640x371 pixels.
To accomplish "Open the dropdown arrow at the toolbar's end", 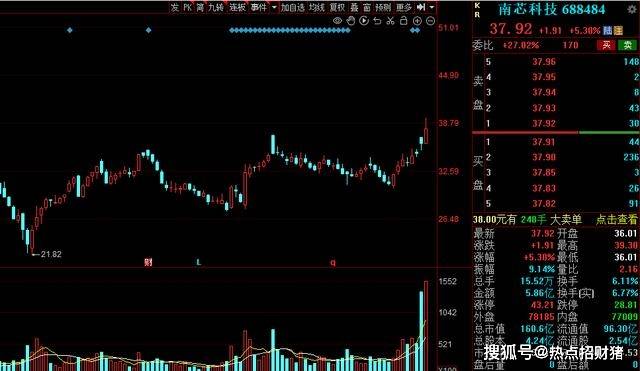I will click(x=432, y=7).
